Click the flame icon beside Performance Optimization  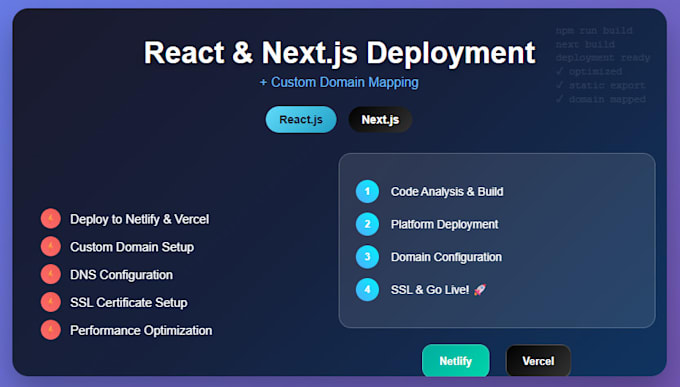[51, 330]
